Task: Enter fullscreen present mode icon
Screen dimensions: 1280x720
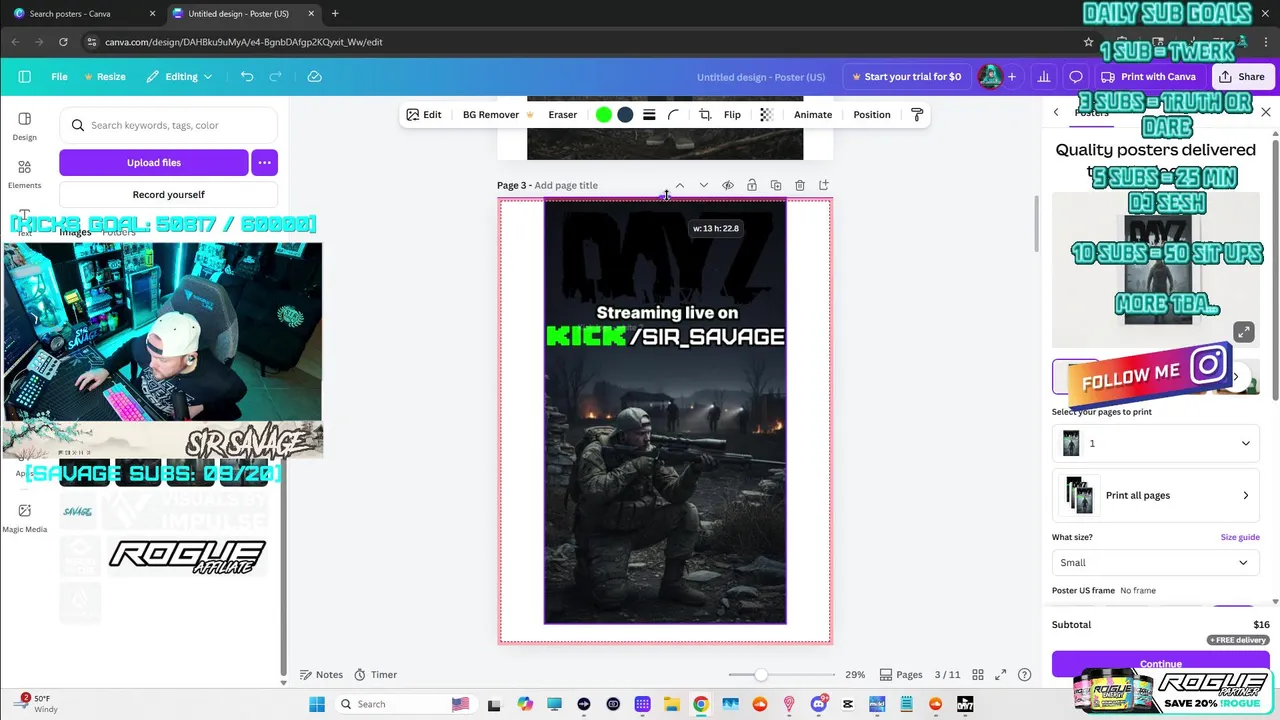Action: click(x=1001, y=674)
